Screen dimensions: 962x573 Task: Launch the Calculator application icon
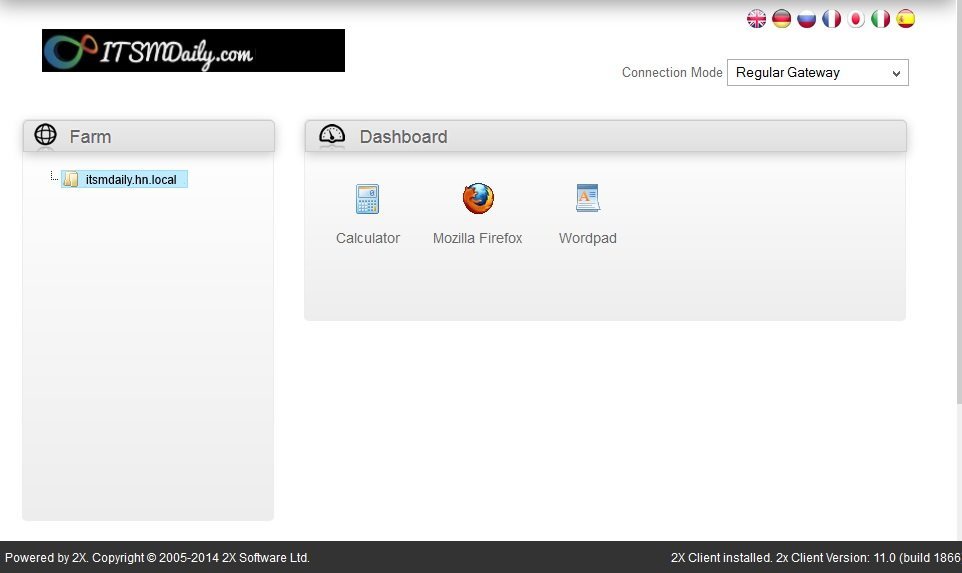coord(367,199)
